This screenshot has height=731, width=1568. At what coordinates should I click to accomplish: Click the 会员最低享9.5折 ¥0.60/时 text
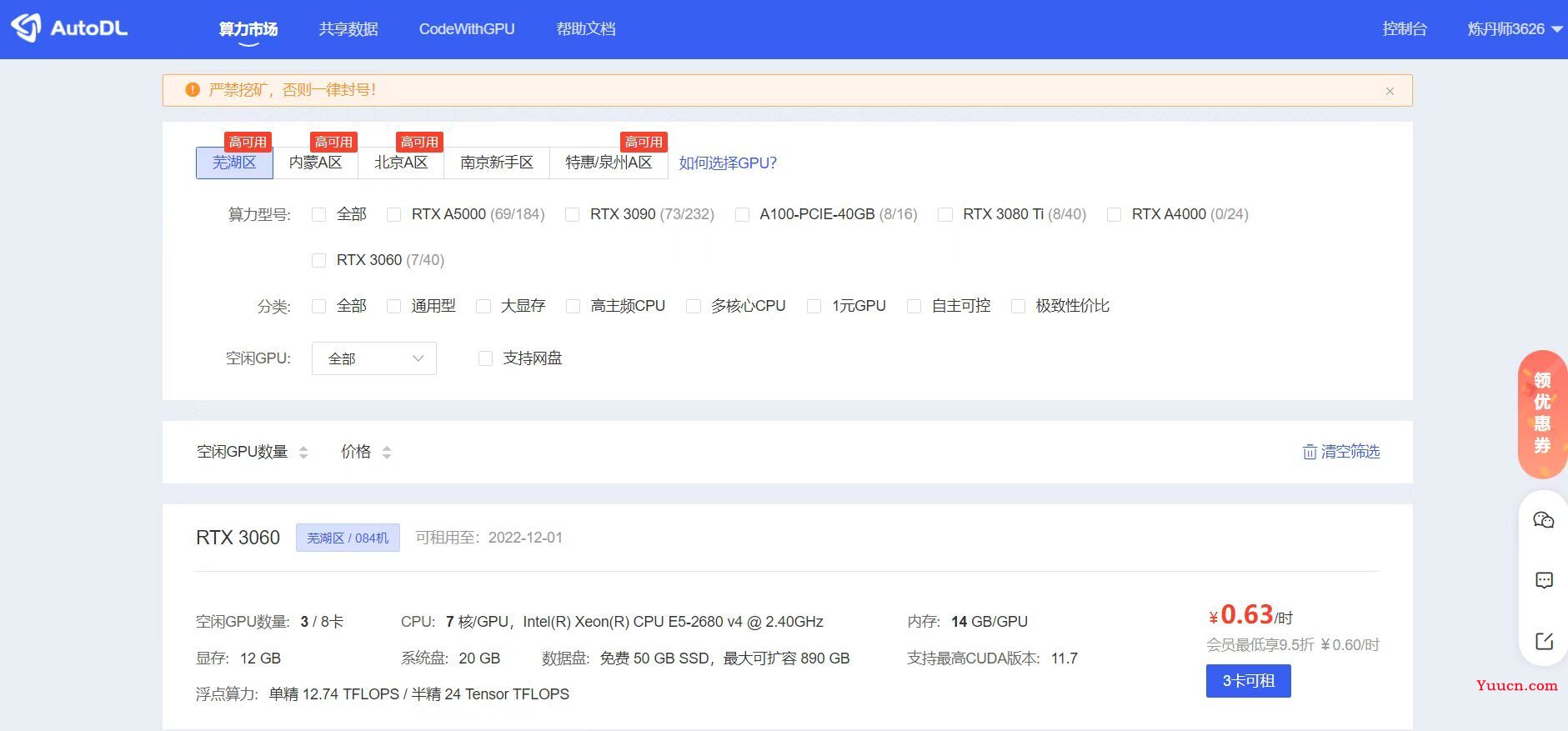click(x=1292, y=645)
